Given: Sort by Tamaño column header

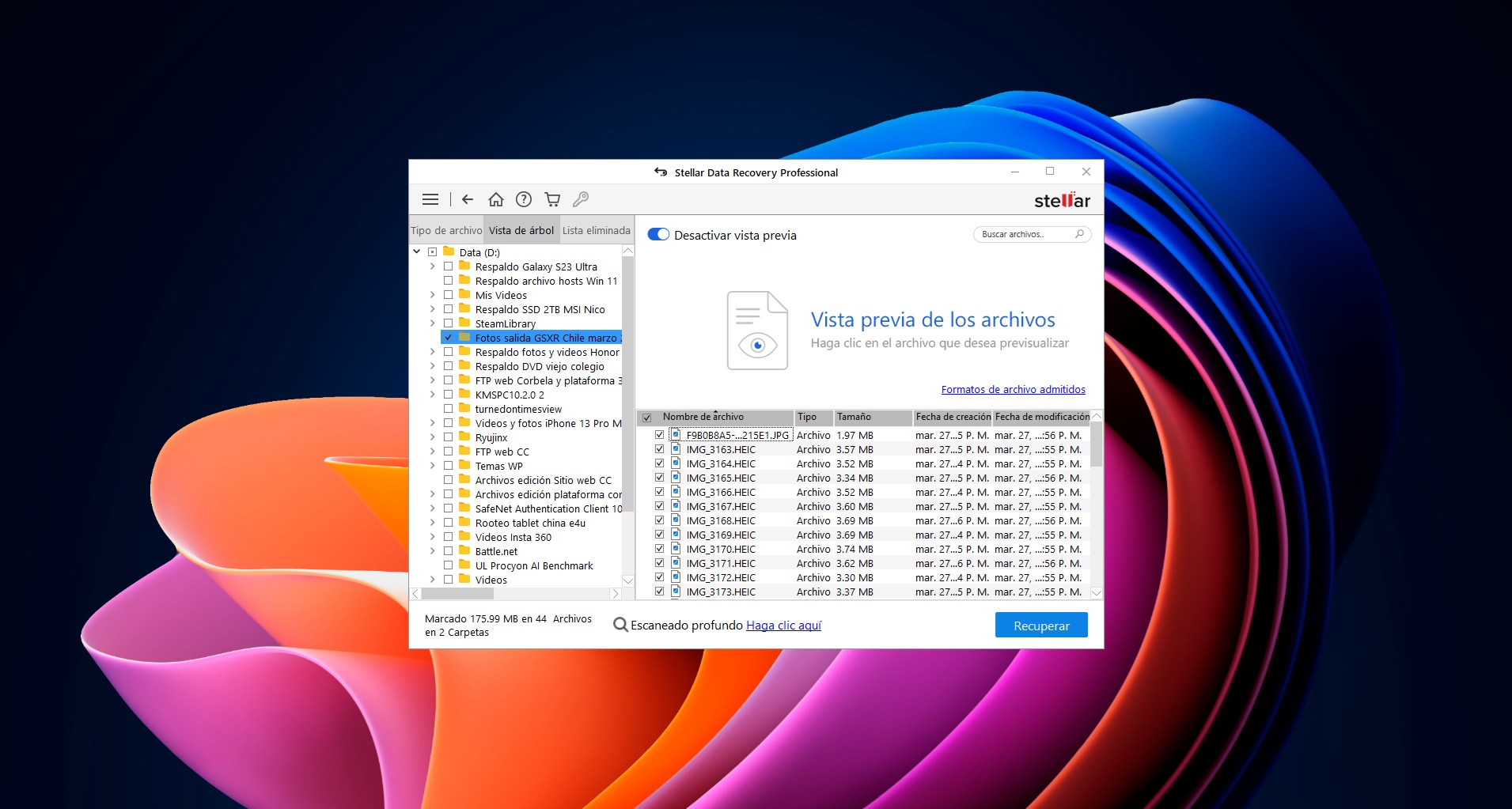Looking at the screenshot, I should (873, 417).
